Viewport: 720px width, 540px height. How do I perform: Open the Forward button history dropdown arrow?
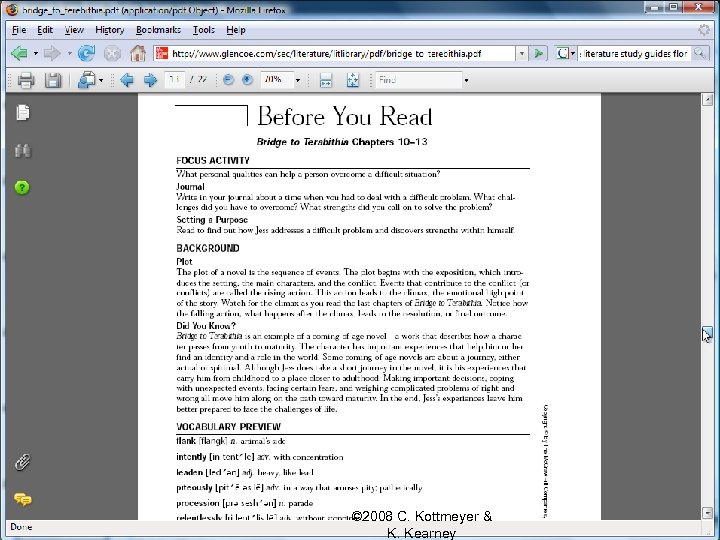tap(69, 54)
